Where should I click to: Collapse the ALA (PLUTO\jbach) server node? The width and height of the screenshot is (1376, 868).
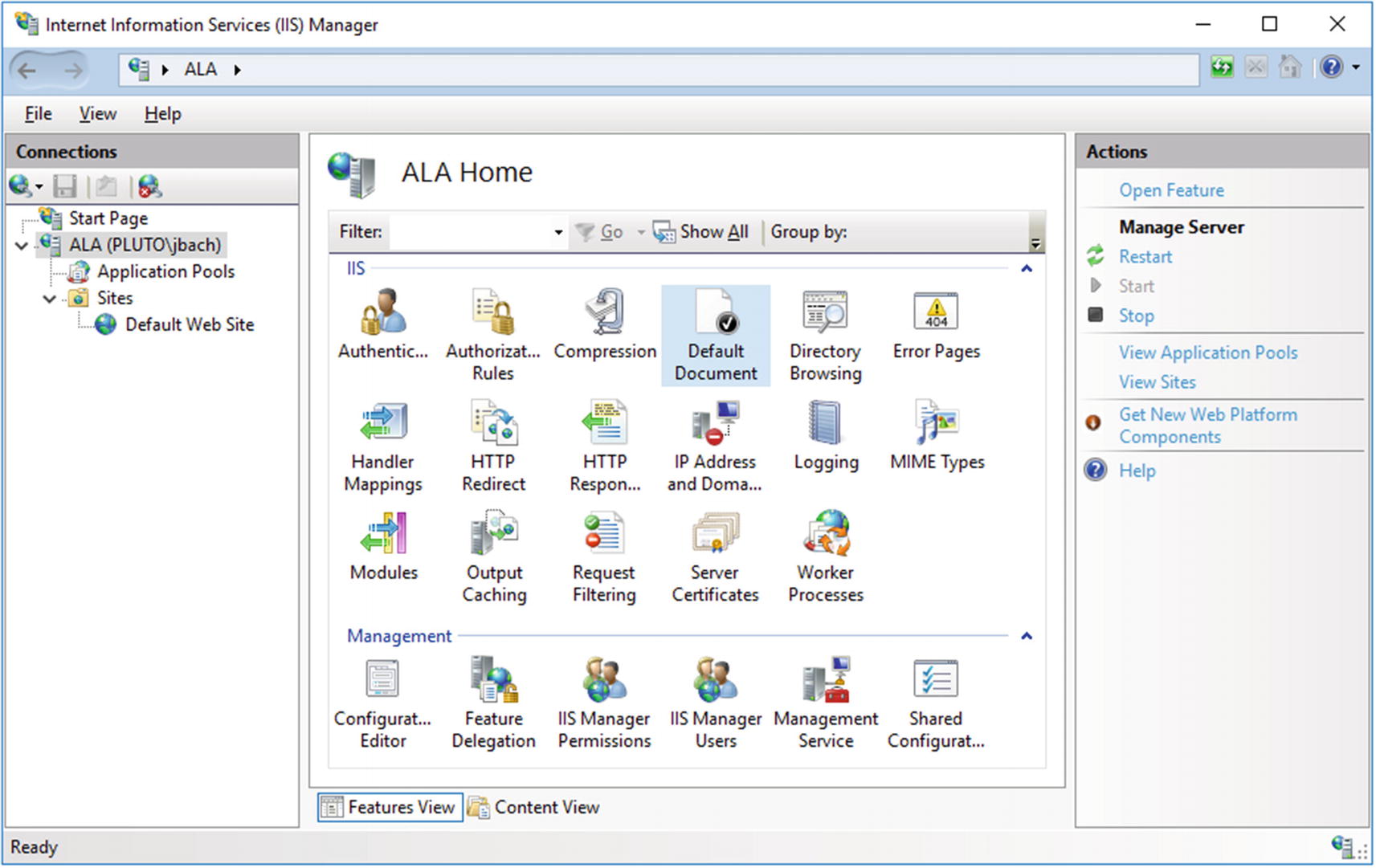(22, 246)
